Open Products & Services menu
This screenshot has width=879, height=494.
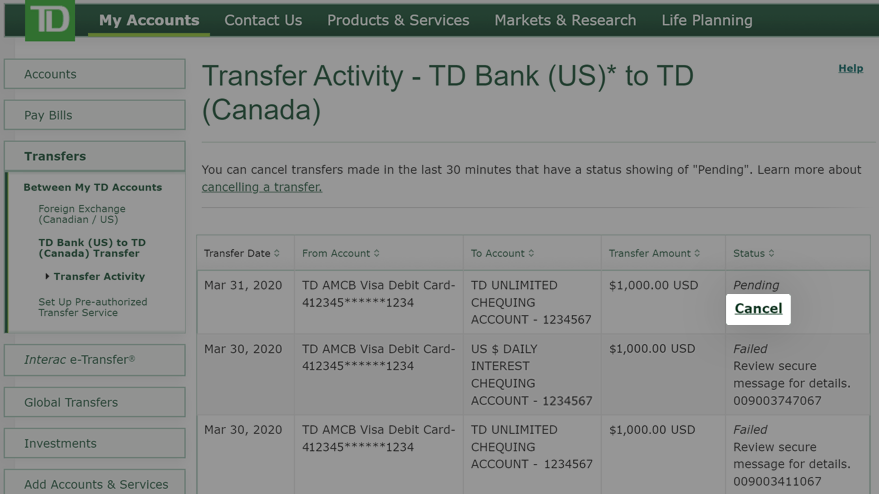[x=398, y=20]
